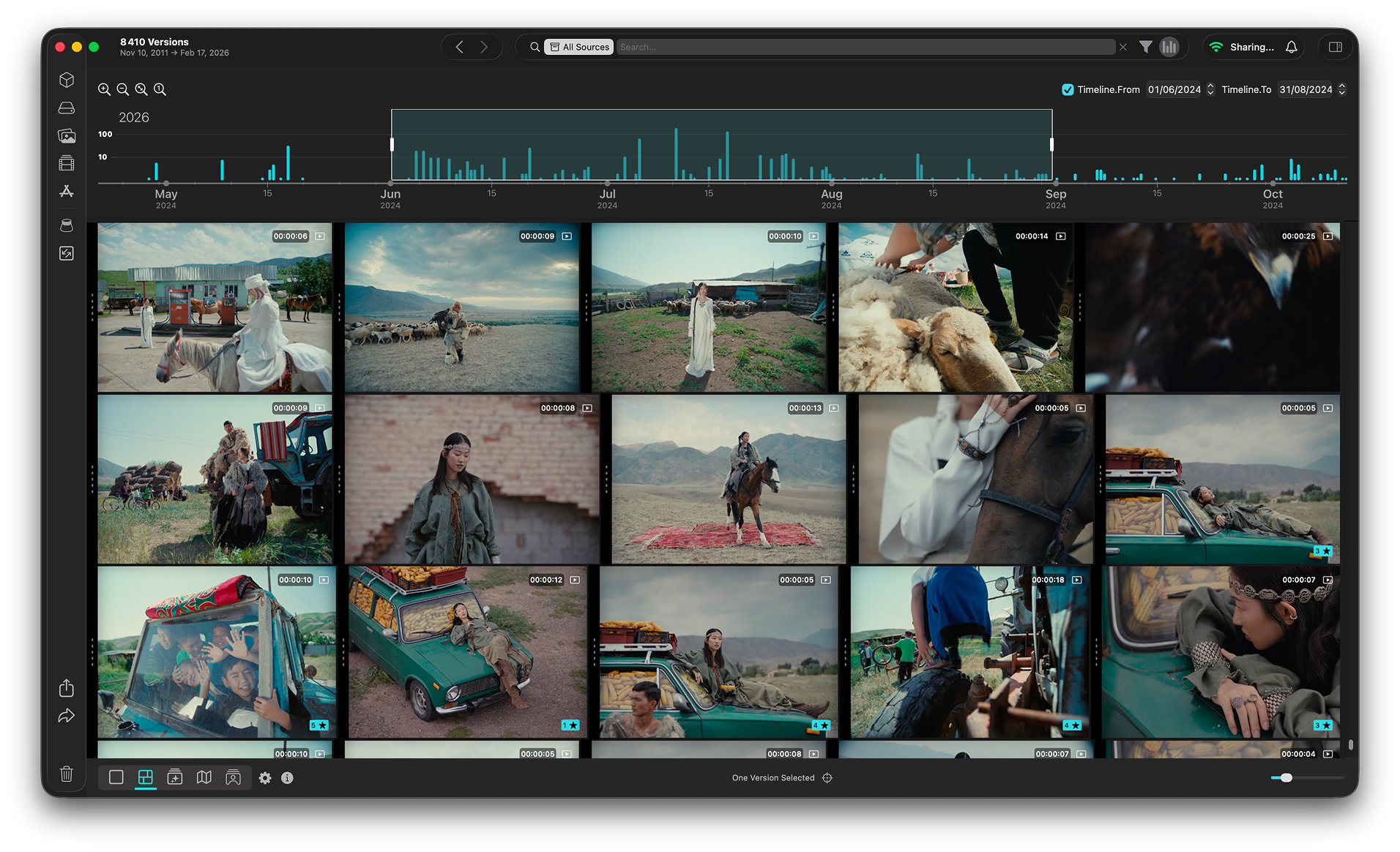This screenshot has height=852, width=1400.
Task: Click the video icon on 00:00:25 clip
Action: (1328, 236)
